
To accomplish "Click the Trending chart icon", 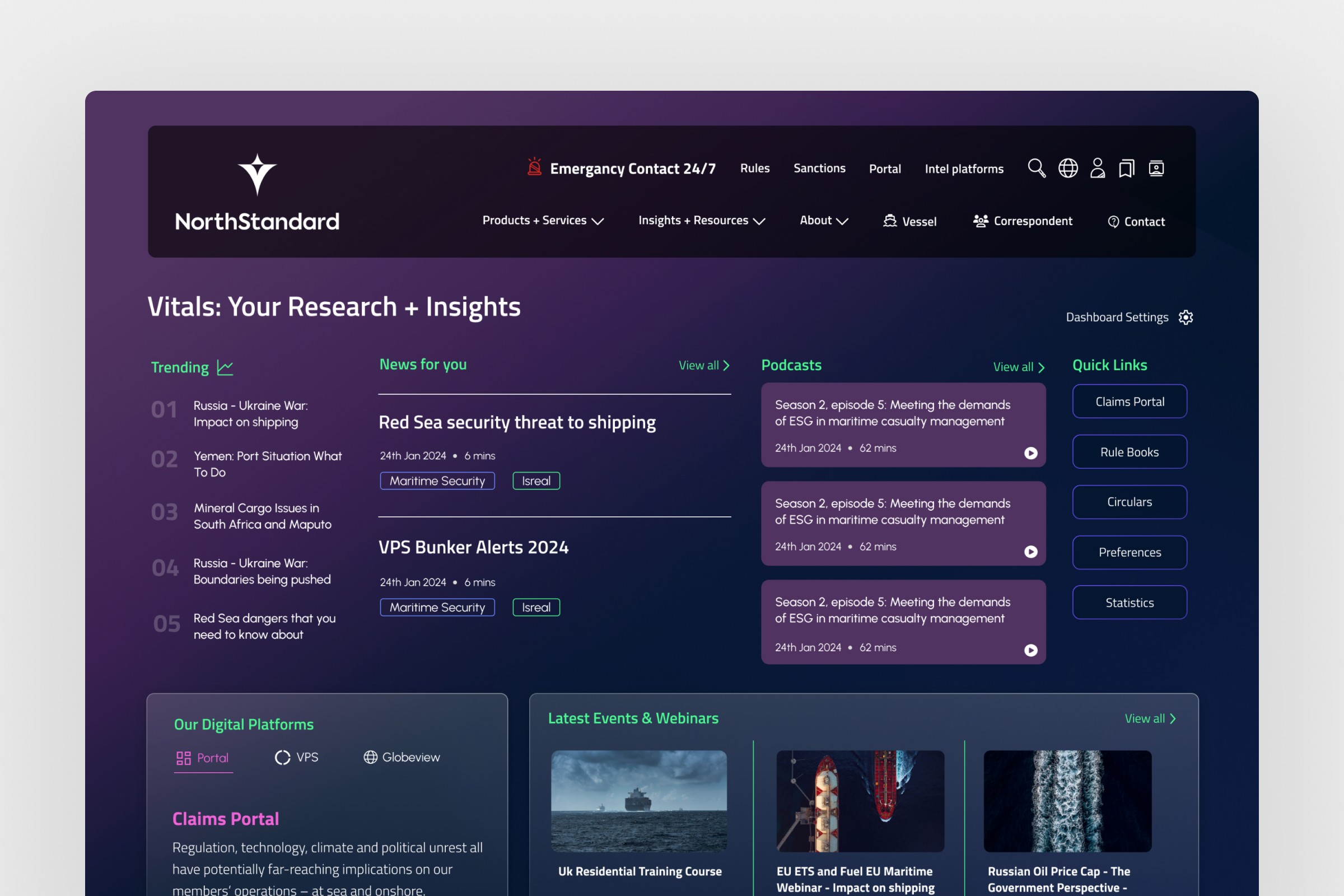I will click(x=225, y=367).
